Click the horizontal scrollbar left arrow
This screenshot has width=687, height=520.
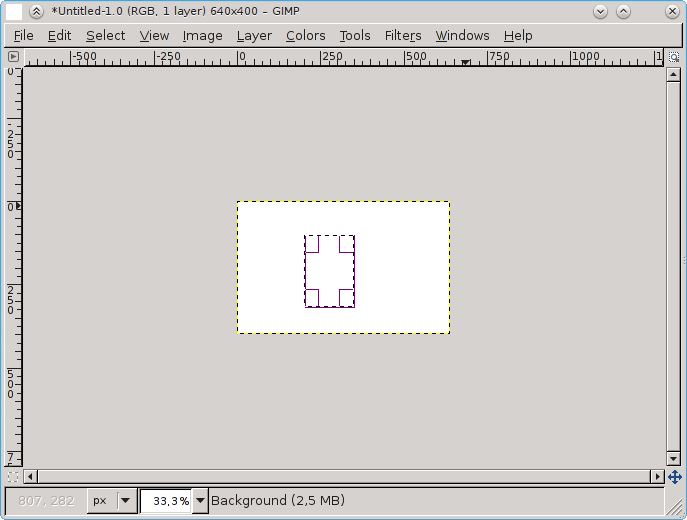(x=30, y=477)
